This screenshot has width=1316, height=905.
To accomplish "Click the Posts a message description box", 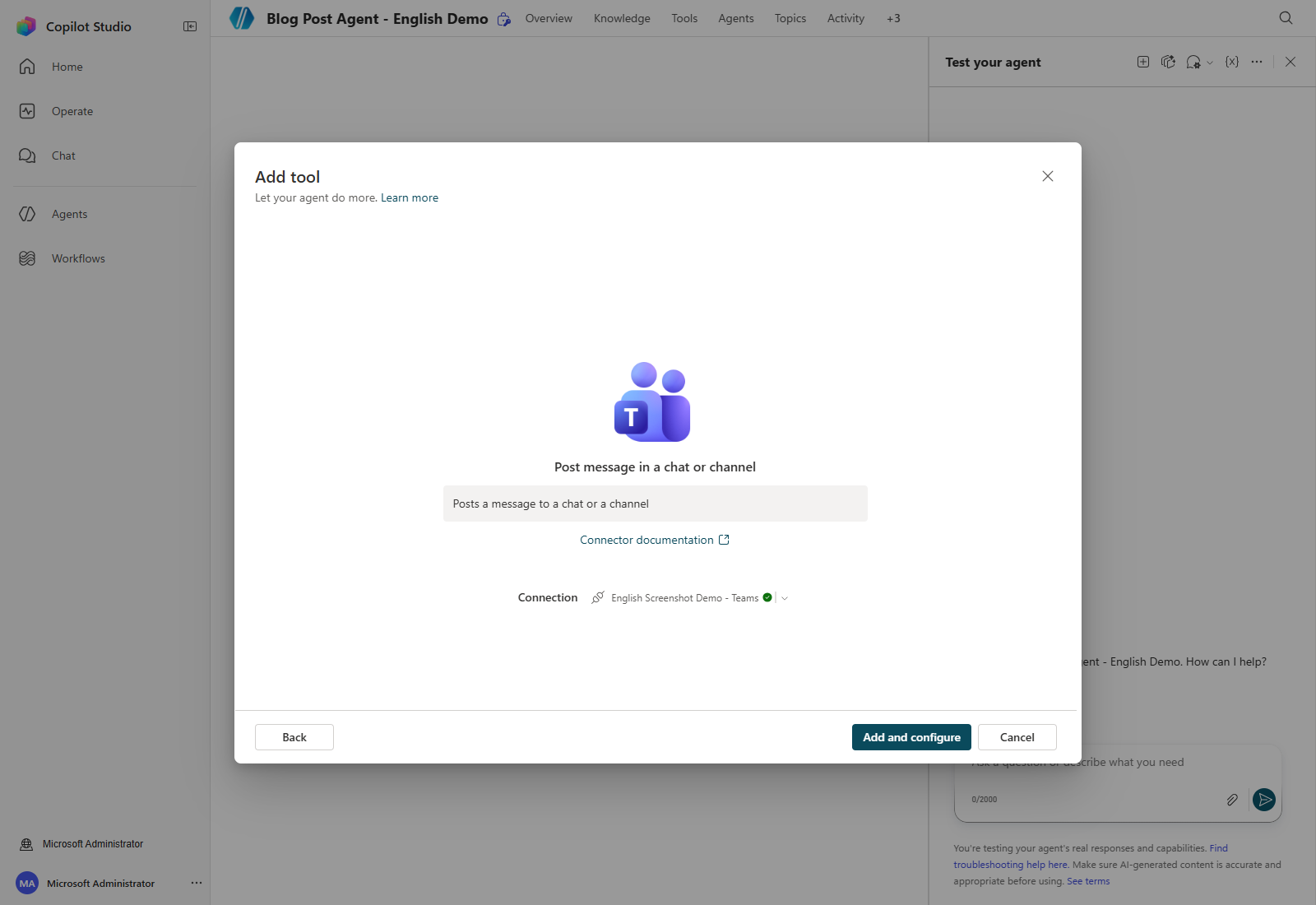I will click(656, 504).
